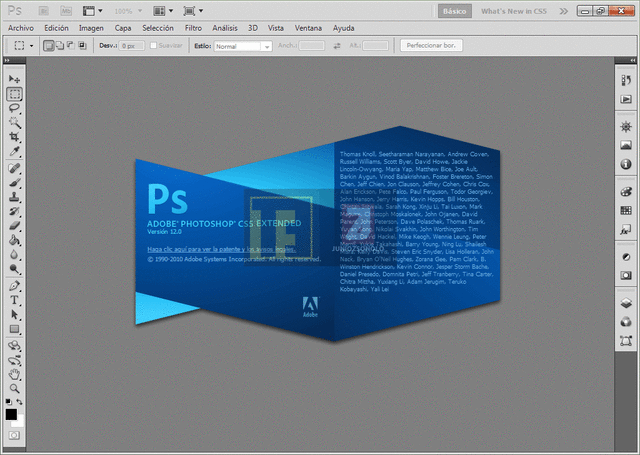Enable Subtract from selection mode
This screenshot has height=455, width=640.
coord(71,46)
